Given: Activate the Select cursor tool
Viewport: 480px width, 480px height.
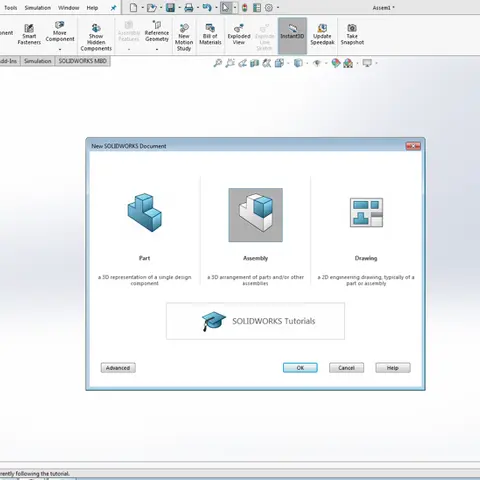Looking at the screenshot, I should (226, 7).
